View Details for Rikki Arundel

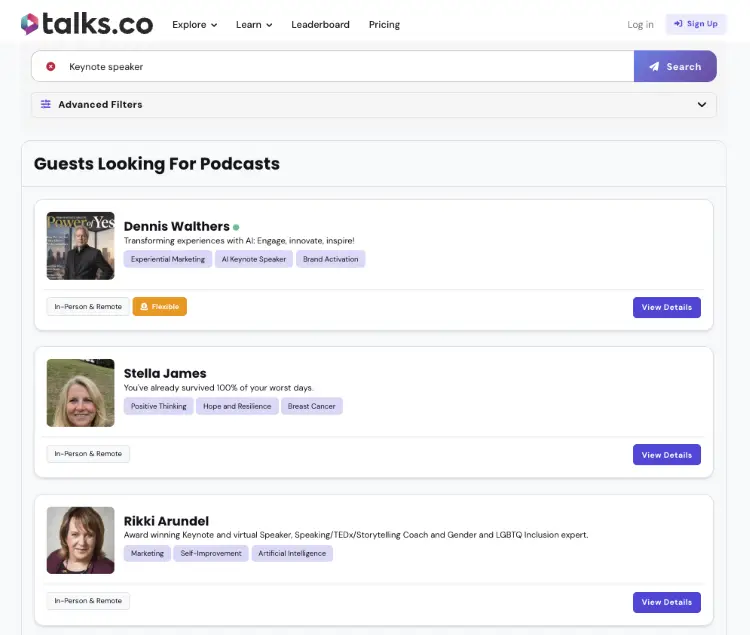(667, 602)
